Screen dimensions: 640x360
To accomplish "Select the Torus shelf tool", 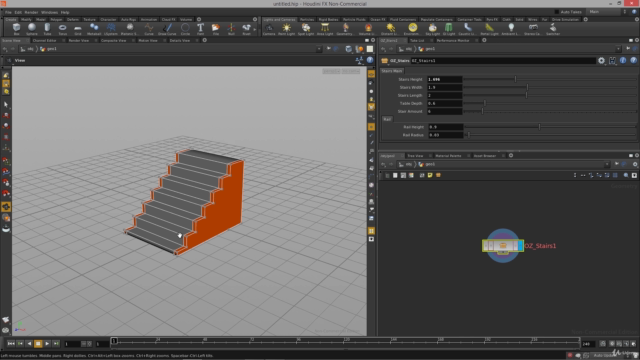I will pyautogui.click(x=62, y=29).
